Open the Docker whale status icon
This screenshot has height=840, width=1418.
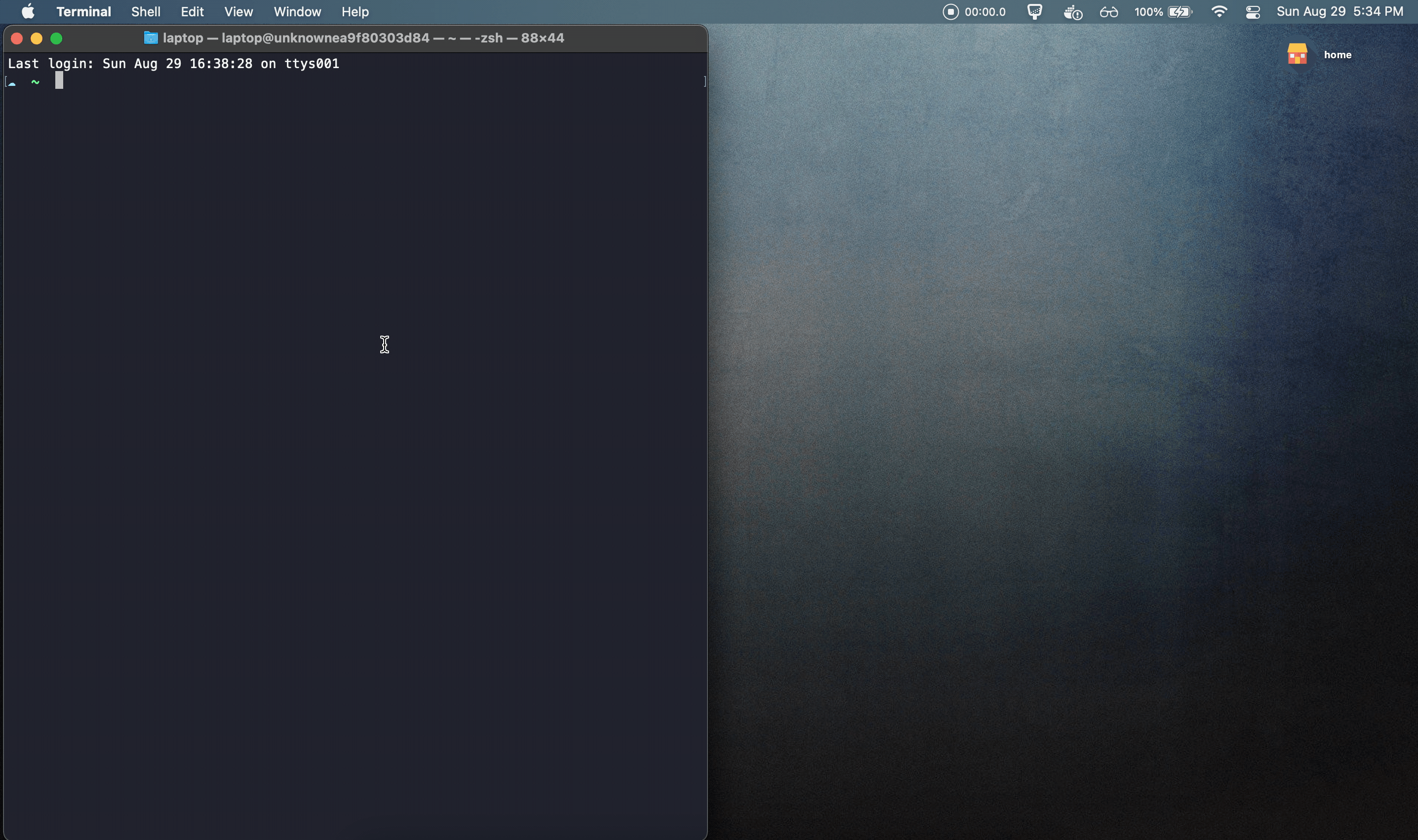(1072, 12)
